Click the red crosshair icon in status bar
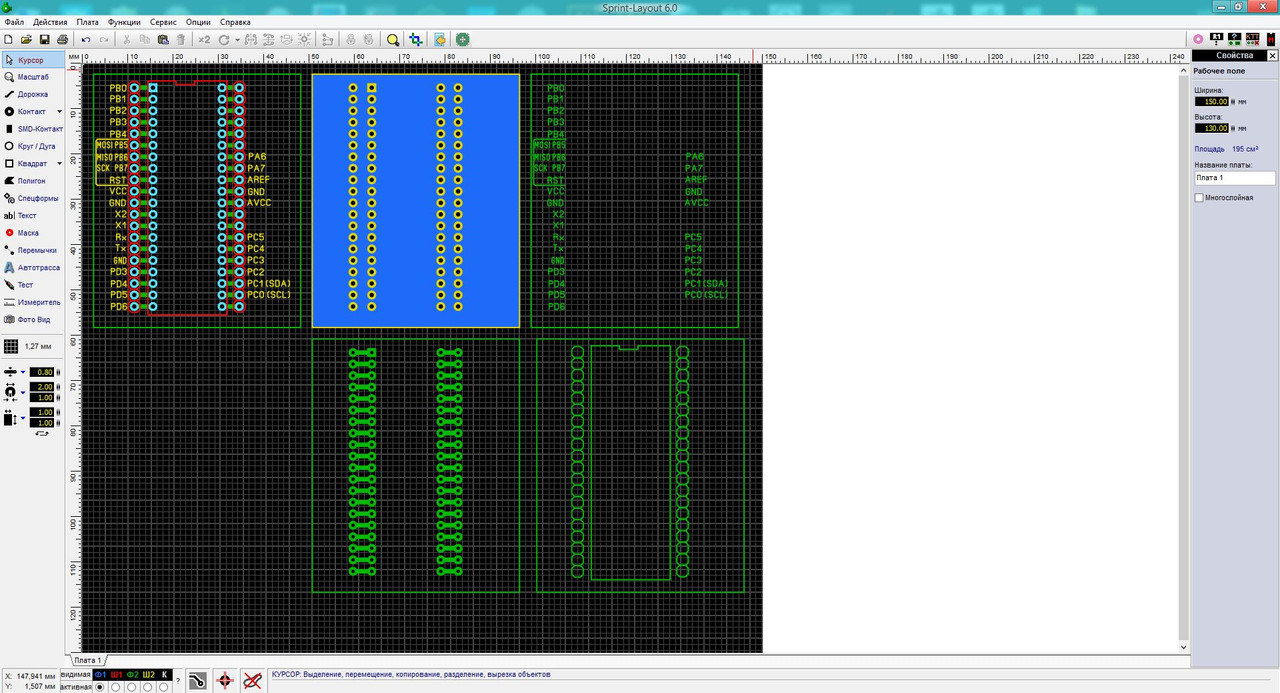Image resolution: width=1280 pixels, height=693 pixels. coord(225,681)
